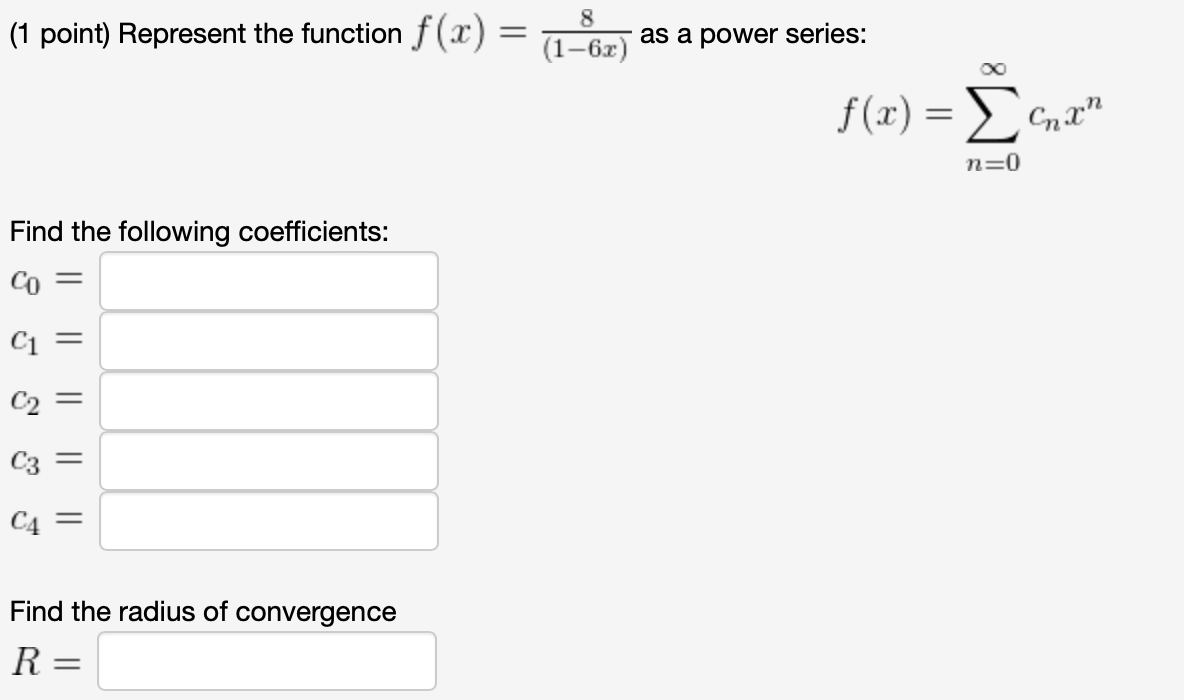Activate the c4 coefficient input box

[x=269, y=521]
